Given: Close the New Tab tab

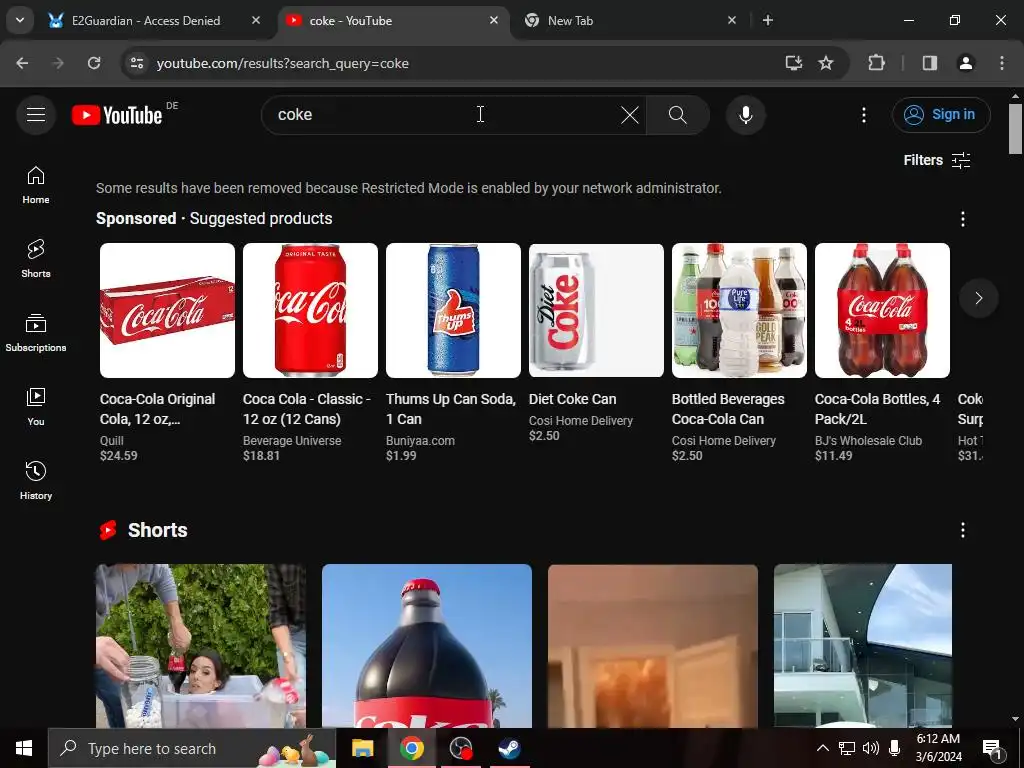Looking at the screenshot, I should [731, 20].
